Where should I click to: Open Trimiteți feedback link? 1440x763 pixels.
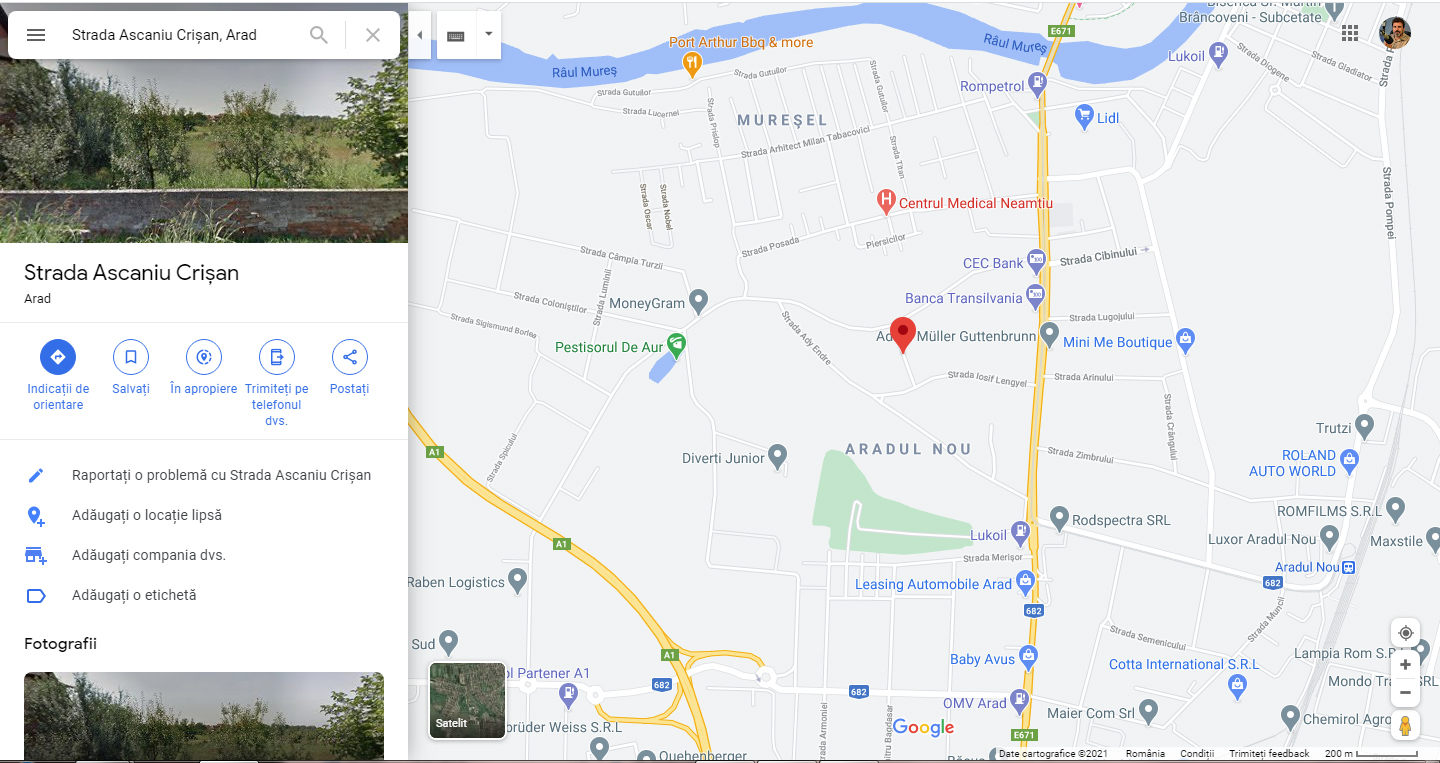(1269, 754)
